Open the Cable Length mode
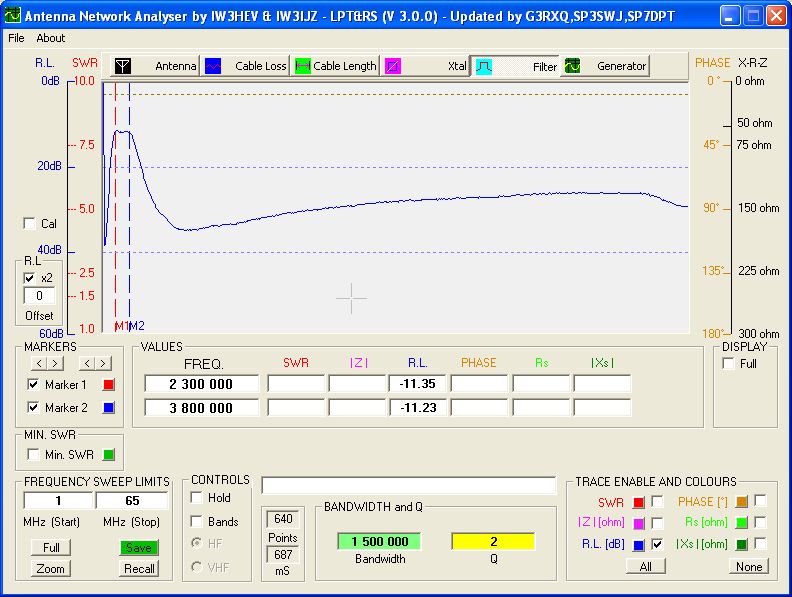792x597 pixels. coord(336,66)
